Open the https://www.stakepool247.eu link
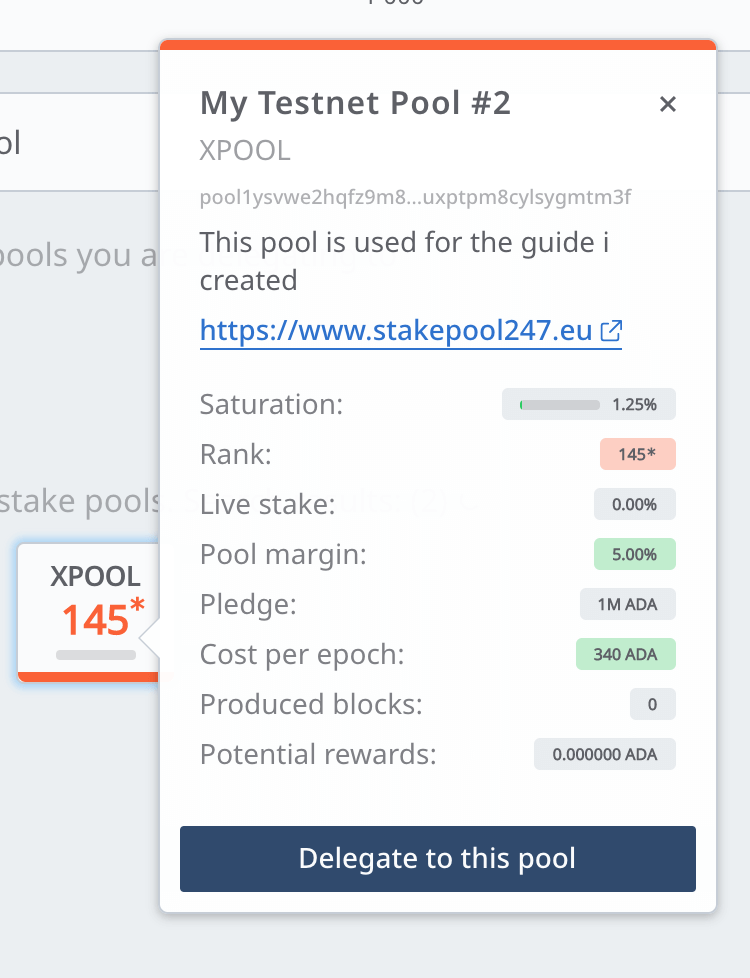750x978 pixels. pos(396,331)
